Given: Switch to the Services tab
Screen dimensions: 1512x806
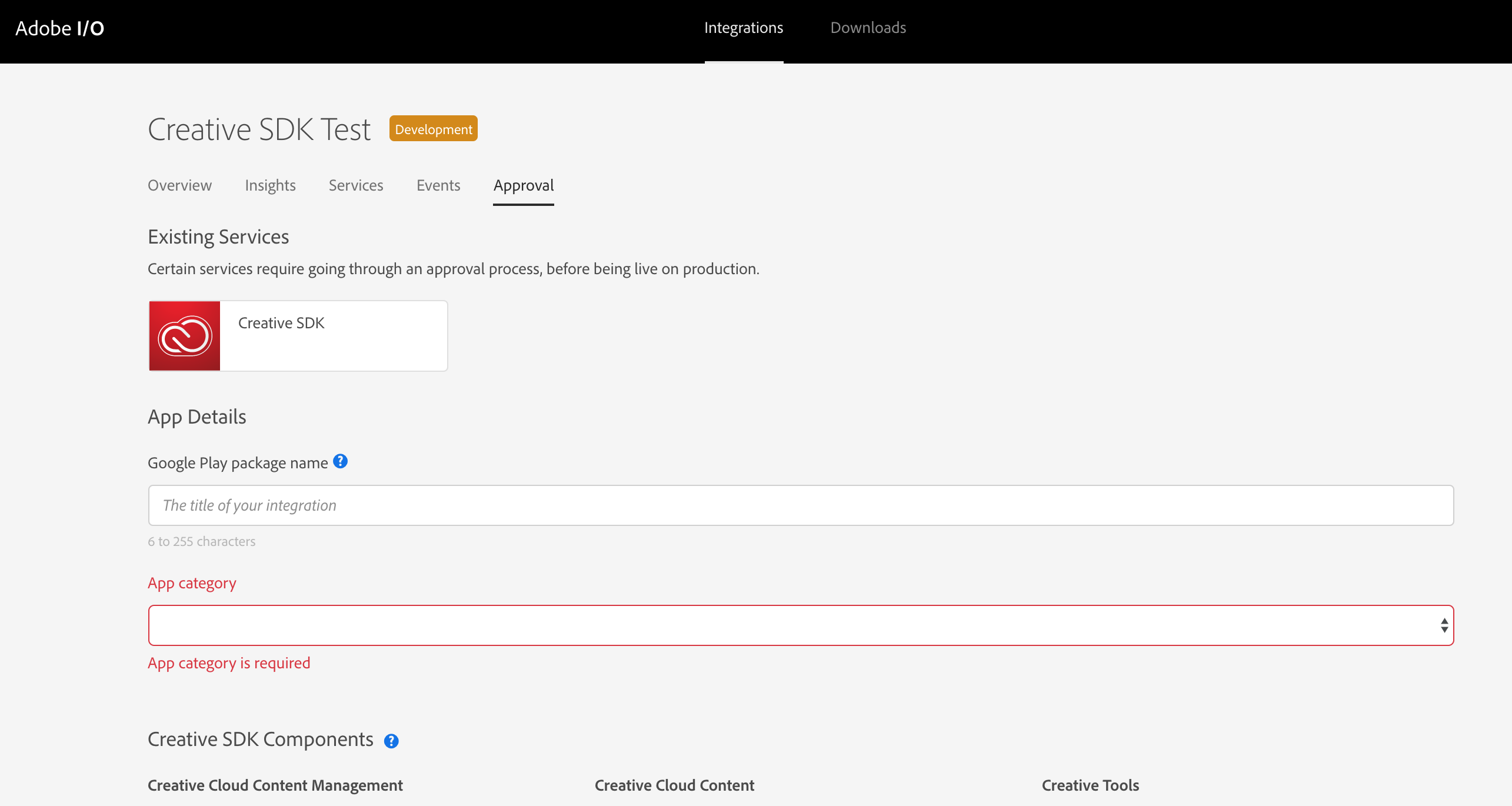Looking at the screenshot, I should pos(356,185).
